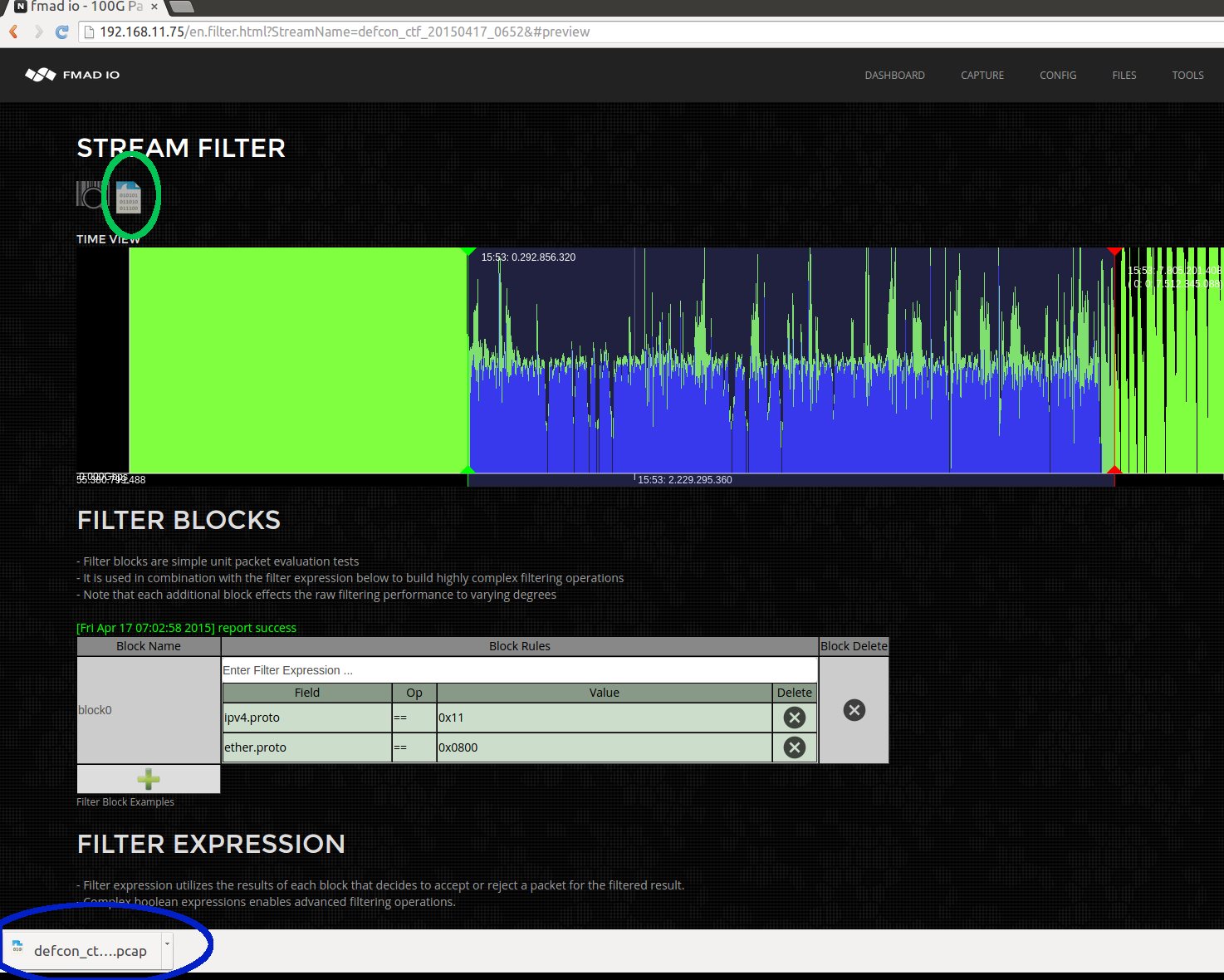
Task: Click the browser reload page icon
Action: tap(61, 32)
